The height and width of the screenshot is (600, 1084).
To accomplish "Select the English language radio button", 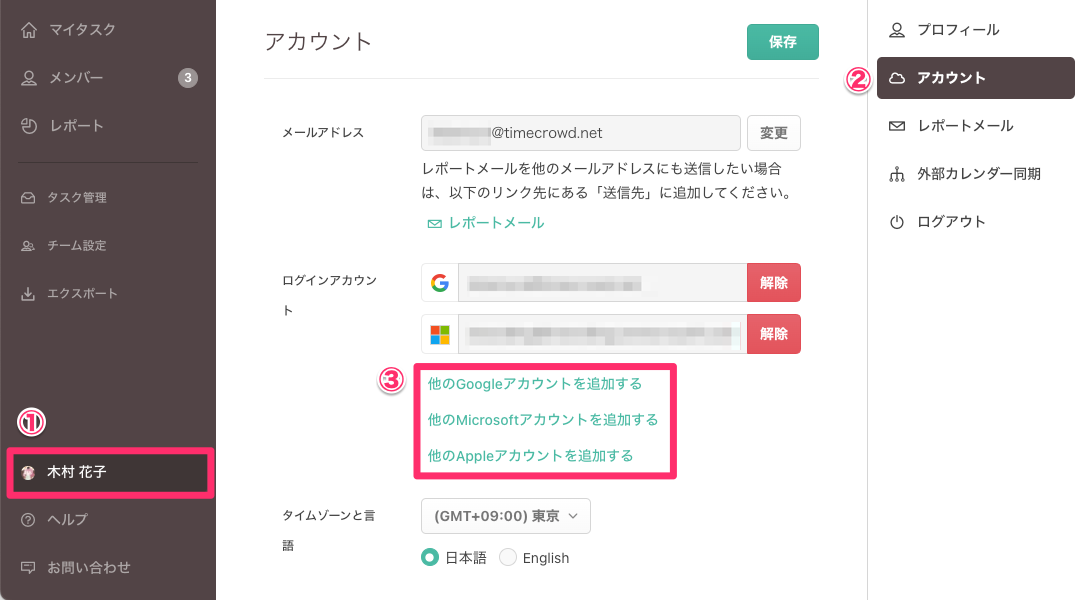I will point(508,558).
